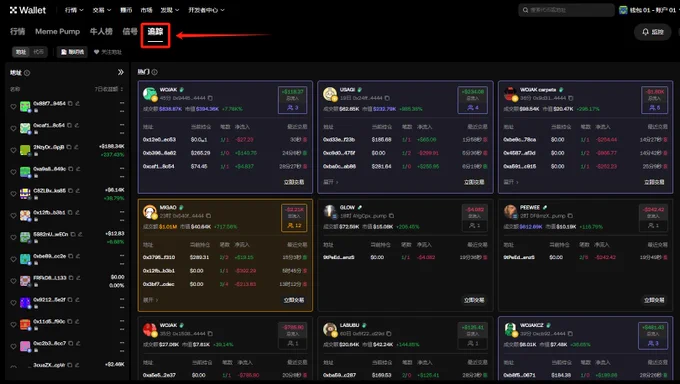Switch the address/token toggle to token

click(x=38, y=52)
